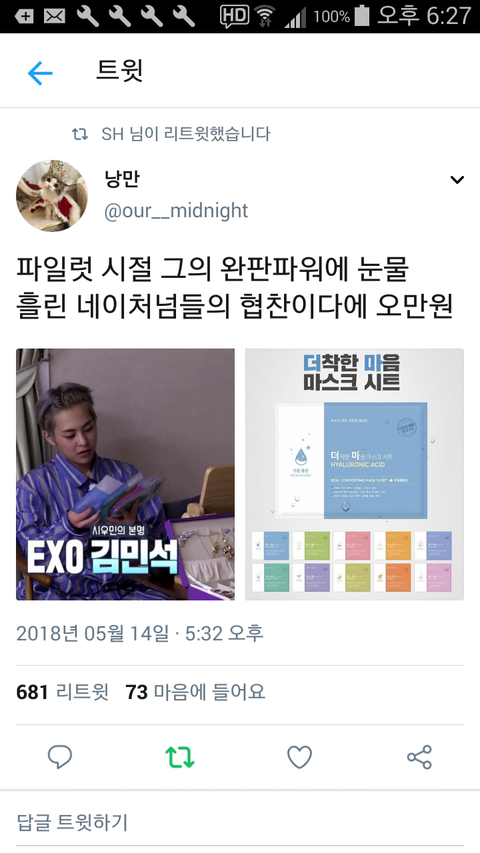Like the tweet with the heart icon

pos(299,757)
